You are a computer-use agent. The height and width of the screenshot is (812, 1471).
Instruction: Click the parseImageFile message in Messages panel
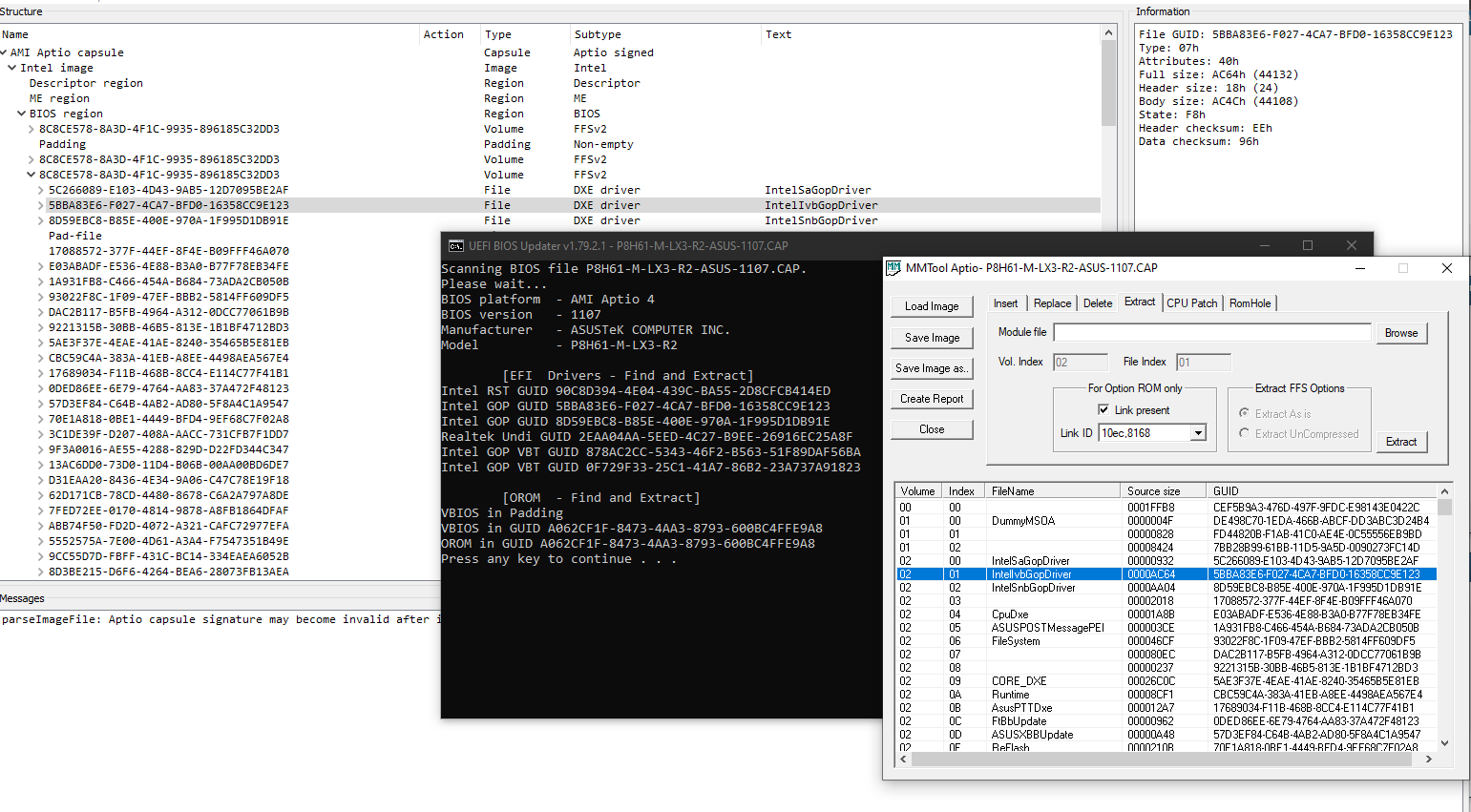[221, 619]
